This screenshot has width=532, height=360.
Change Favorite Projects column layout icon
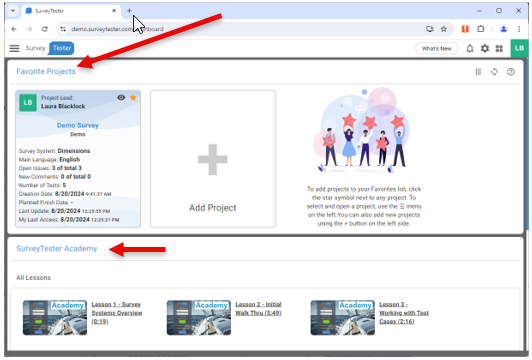(478, 72)
